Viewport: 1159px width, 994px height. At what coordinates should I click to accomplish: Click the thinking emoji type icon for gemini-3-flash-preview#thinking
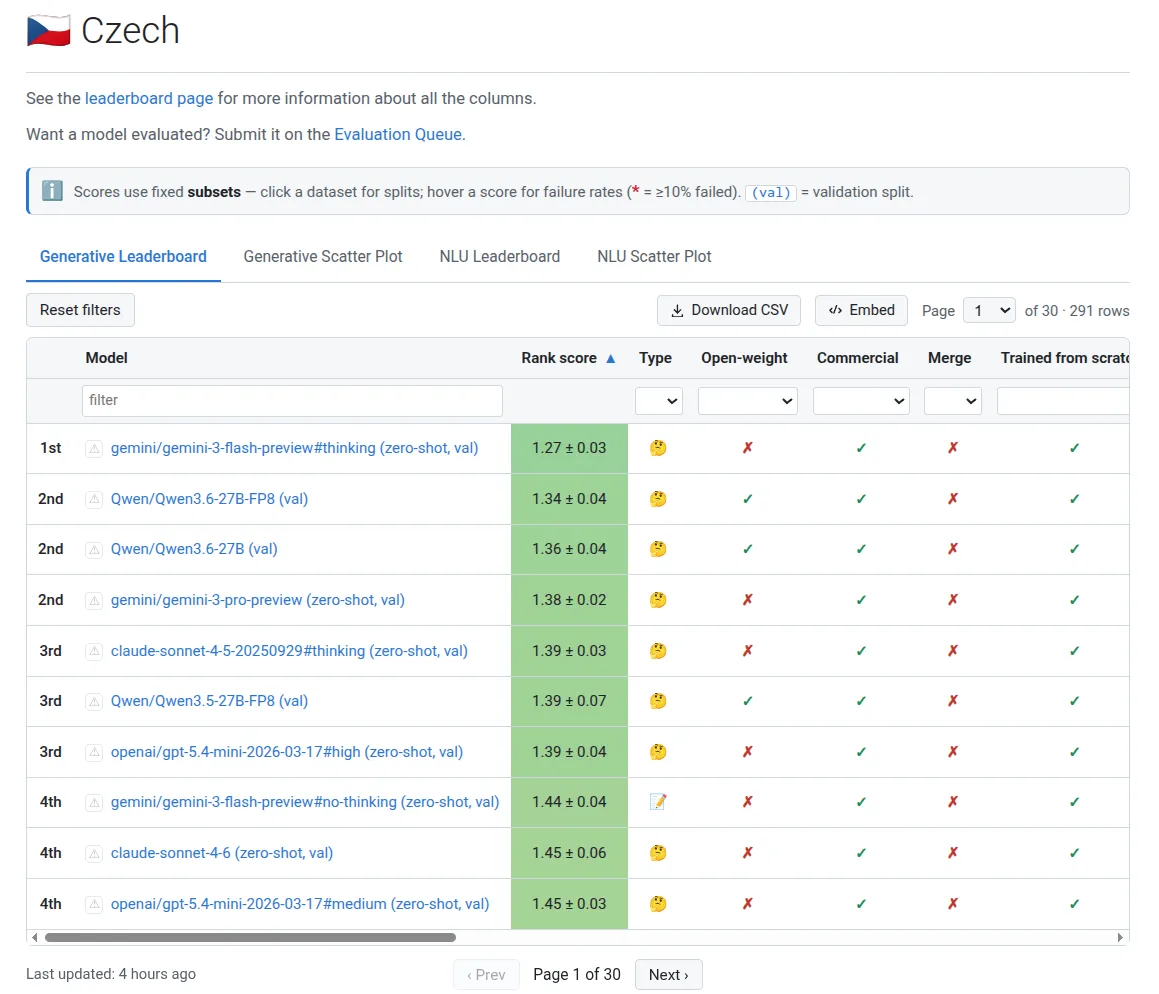point(658,448)
